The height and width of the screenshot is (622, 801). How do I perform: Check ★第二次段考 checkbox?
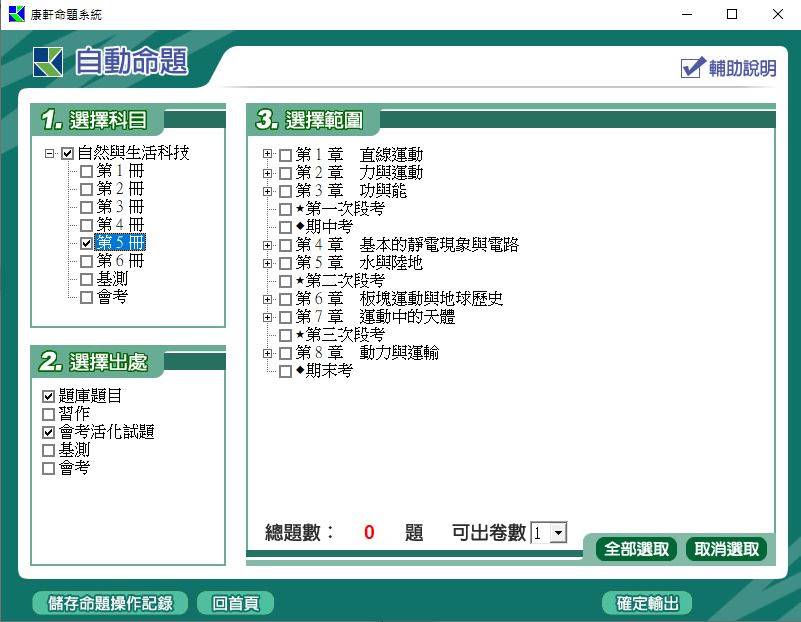click(286, 281)
